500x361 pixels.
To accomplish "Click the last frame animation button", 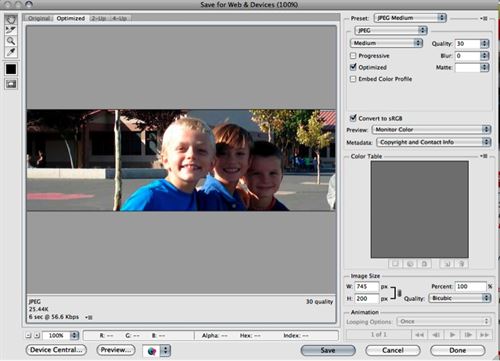I will click(x=484, y=335).
